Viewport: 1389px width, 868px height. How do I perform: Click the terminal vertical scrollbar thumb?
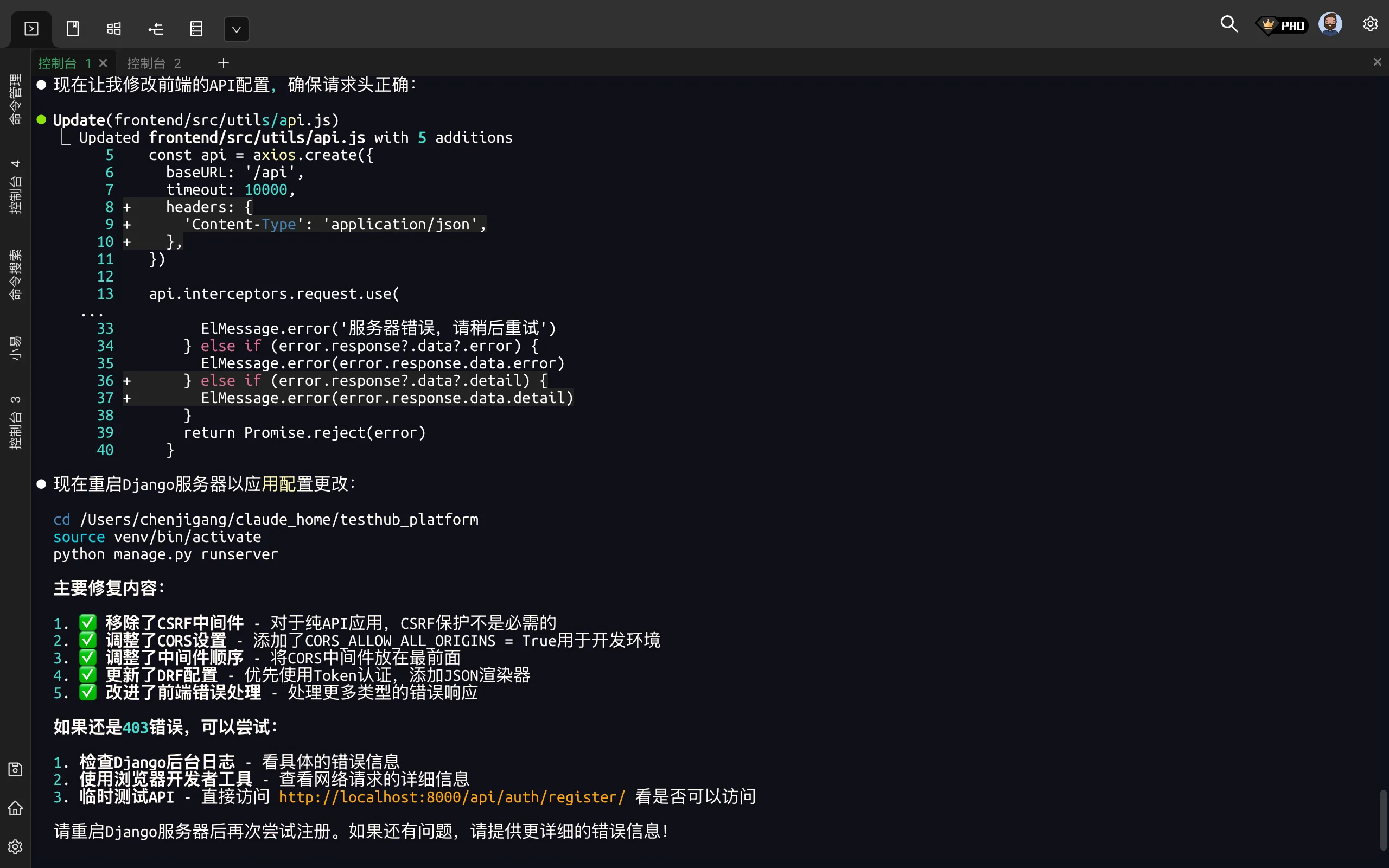1383,820
